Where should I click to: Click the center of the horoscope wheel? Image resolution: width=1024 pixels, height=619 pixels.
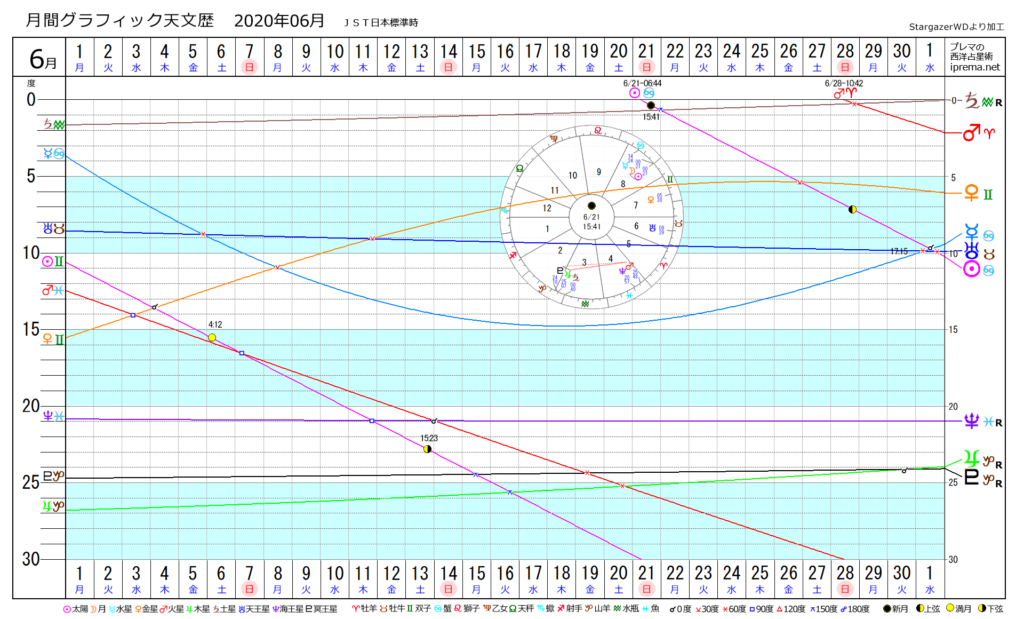pyautogui.click(x=591, y=205)
